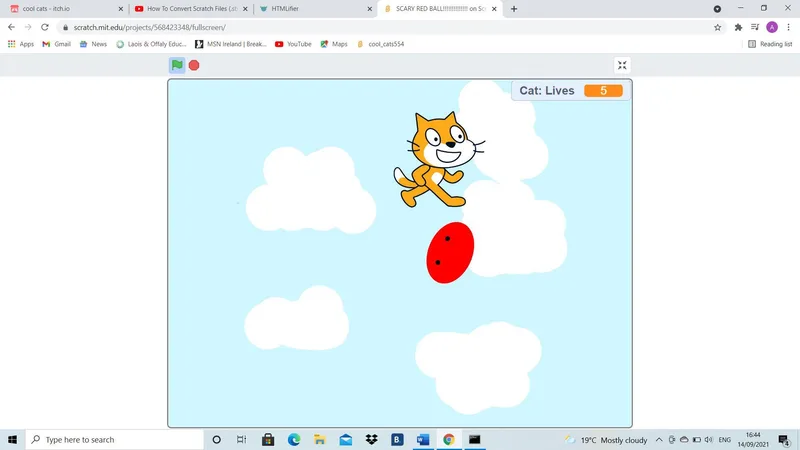Open the weather widget showing 19°C
Screen dimensions: 800x450
606,440
